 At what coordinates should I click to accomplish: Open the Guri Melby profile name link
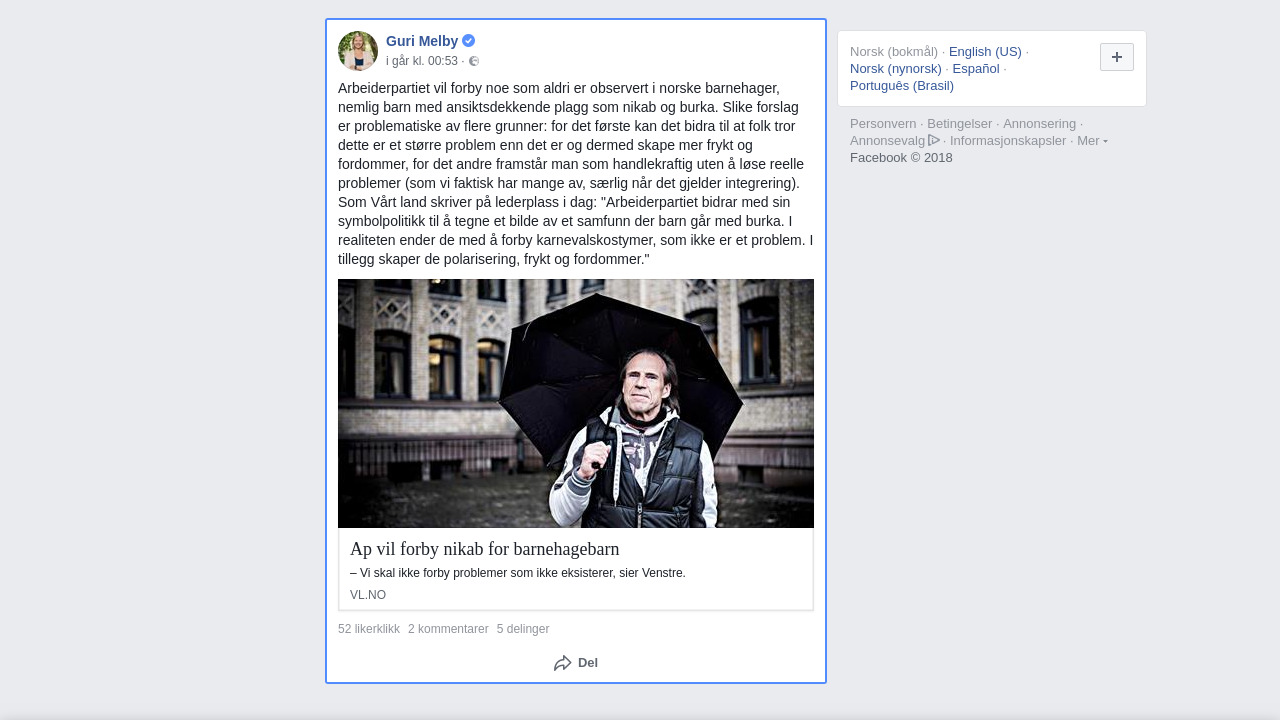422,41
